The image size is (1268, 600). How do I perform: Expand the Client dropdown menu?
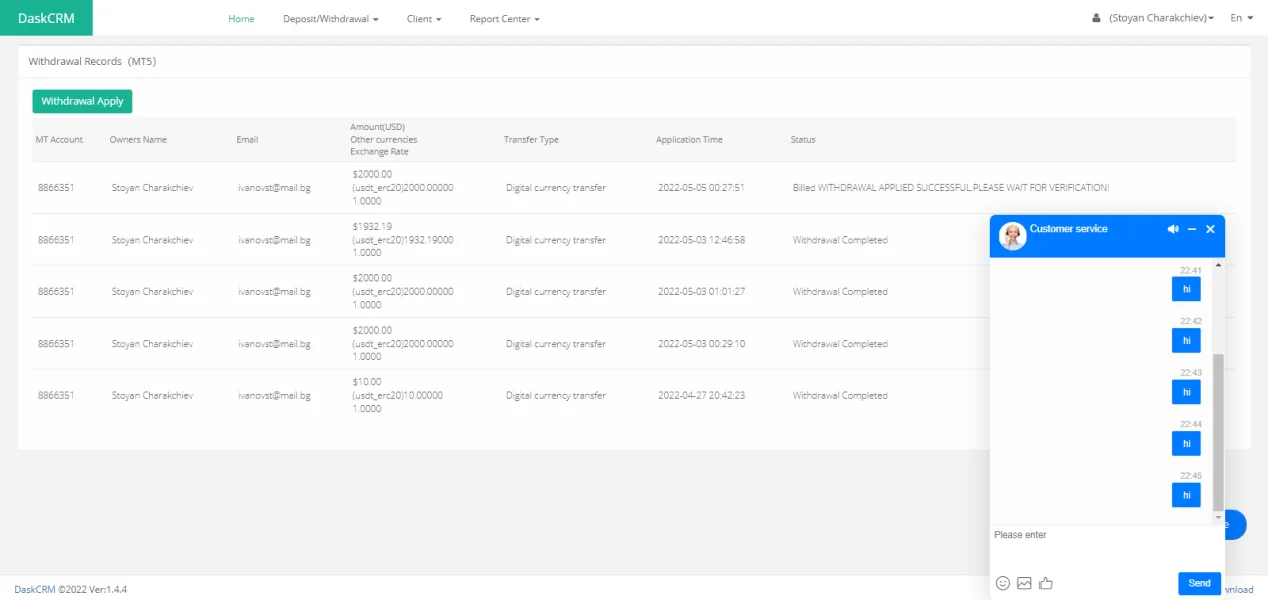[424, 19]
